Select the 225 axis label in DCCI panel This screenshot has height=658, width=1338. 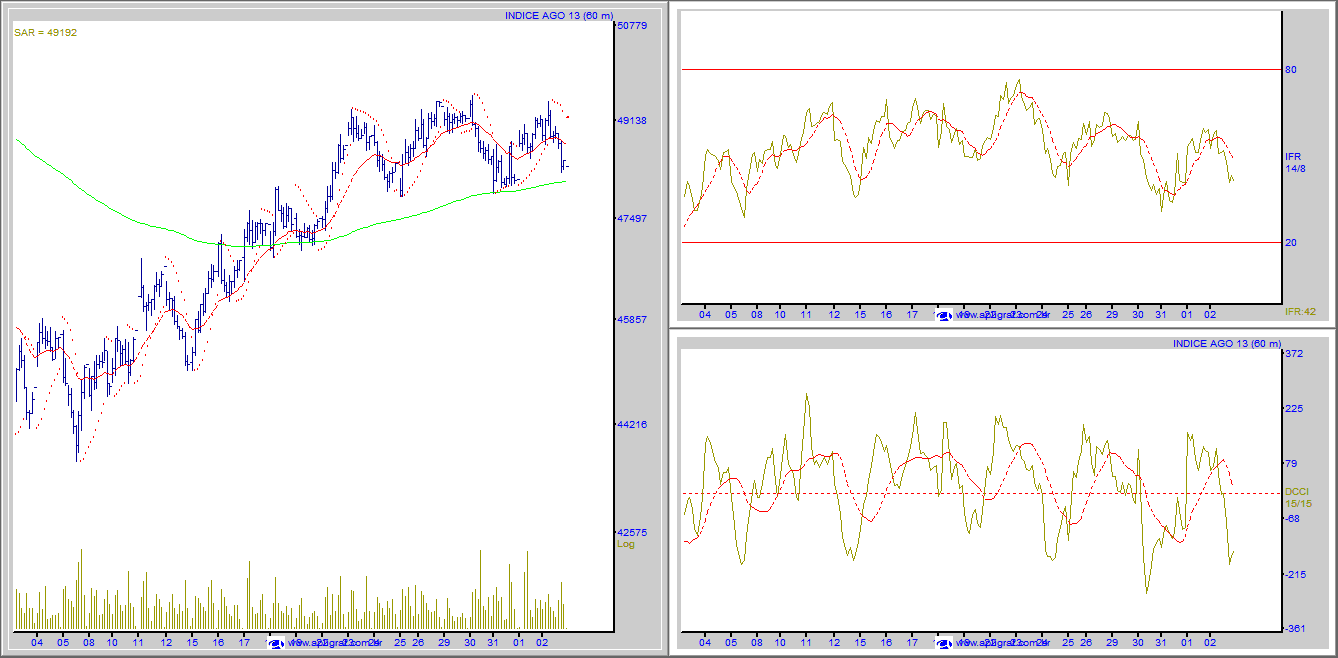coord(1294,408)
